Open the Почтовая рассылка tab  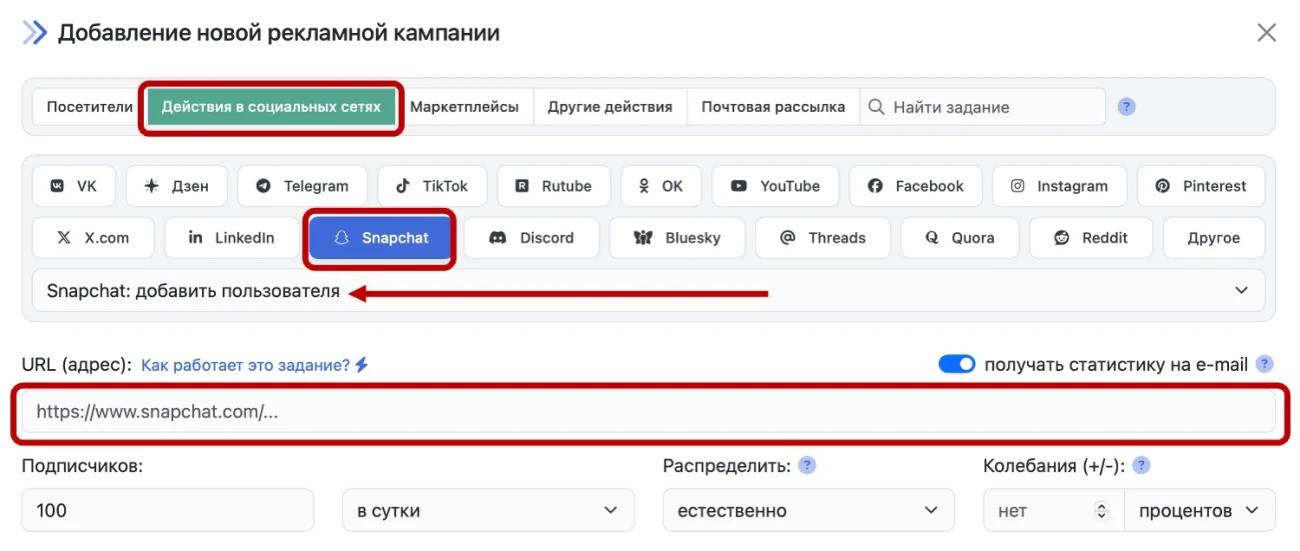click(773, 107)
